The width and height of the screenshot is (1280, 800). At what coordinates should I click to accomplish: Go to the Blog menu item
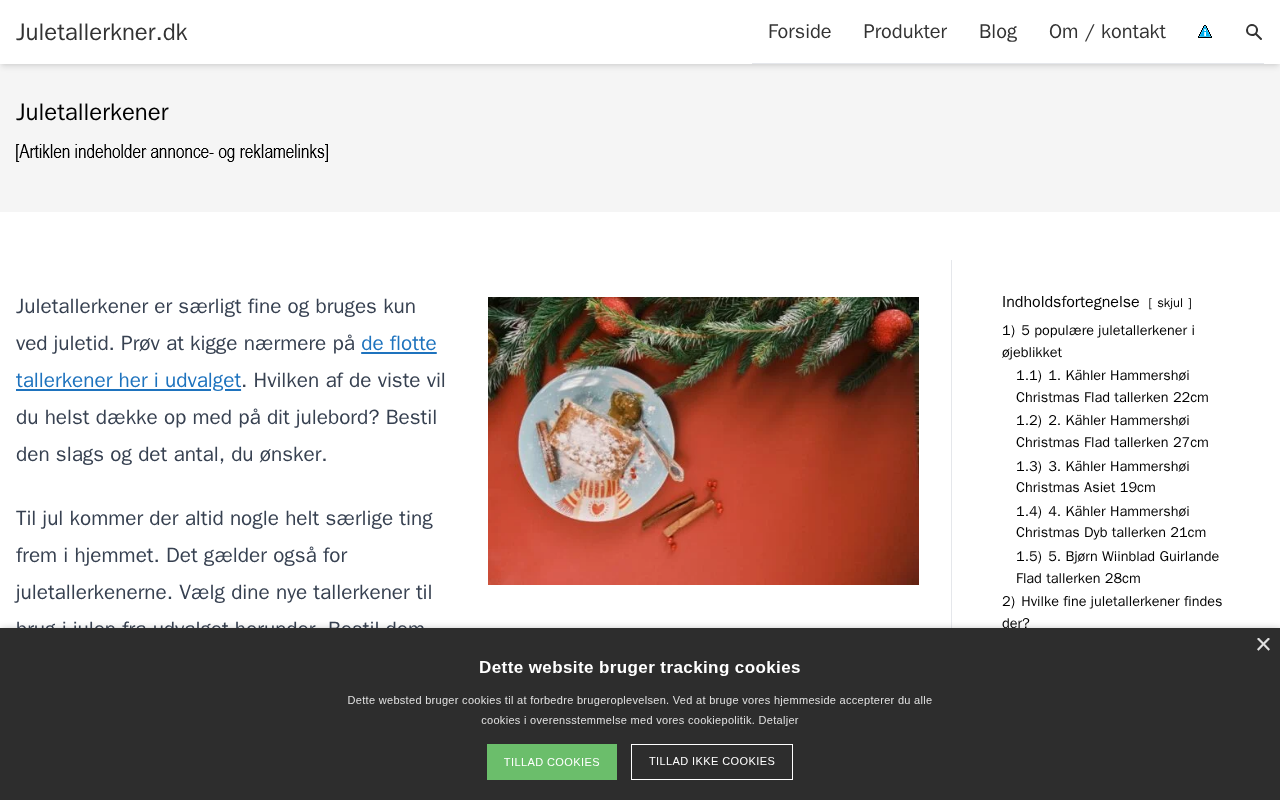point(998,32)
